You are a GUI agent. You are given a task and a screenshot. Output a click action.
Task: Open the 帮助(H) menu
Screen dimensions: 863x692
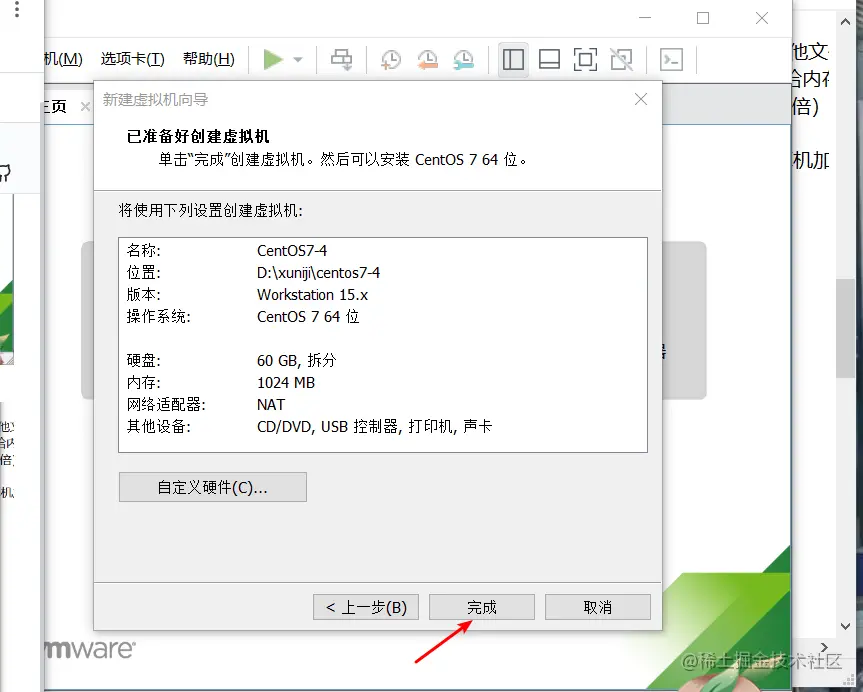(x=209, y=59)
